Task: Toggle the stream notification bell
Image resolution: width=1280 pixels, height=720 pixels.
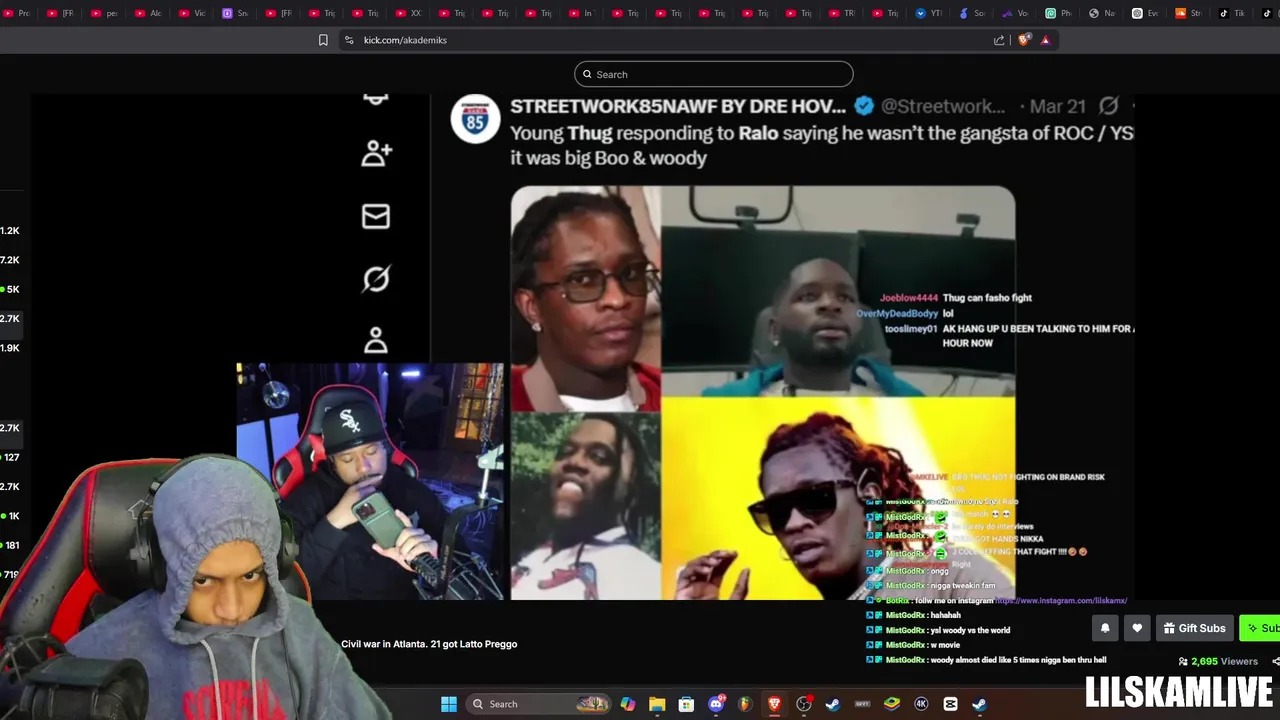Action: point(1105,628)
